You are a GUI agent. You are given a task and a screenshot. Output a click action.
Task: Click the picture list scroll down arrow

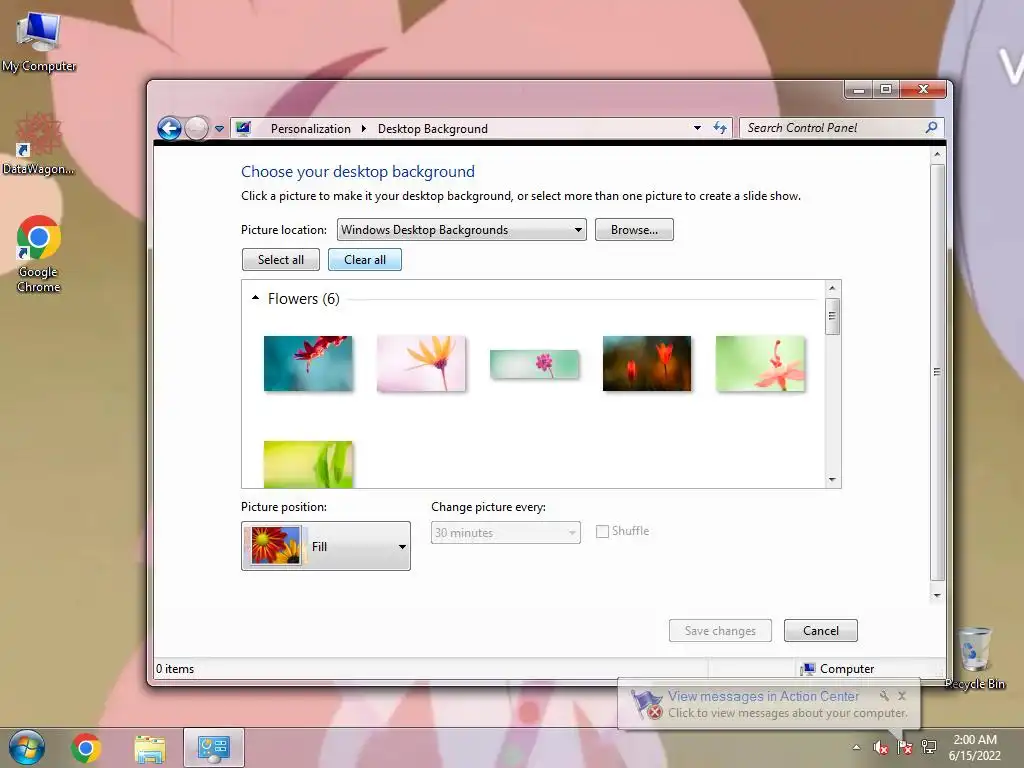coord(832,479)
